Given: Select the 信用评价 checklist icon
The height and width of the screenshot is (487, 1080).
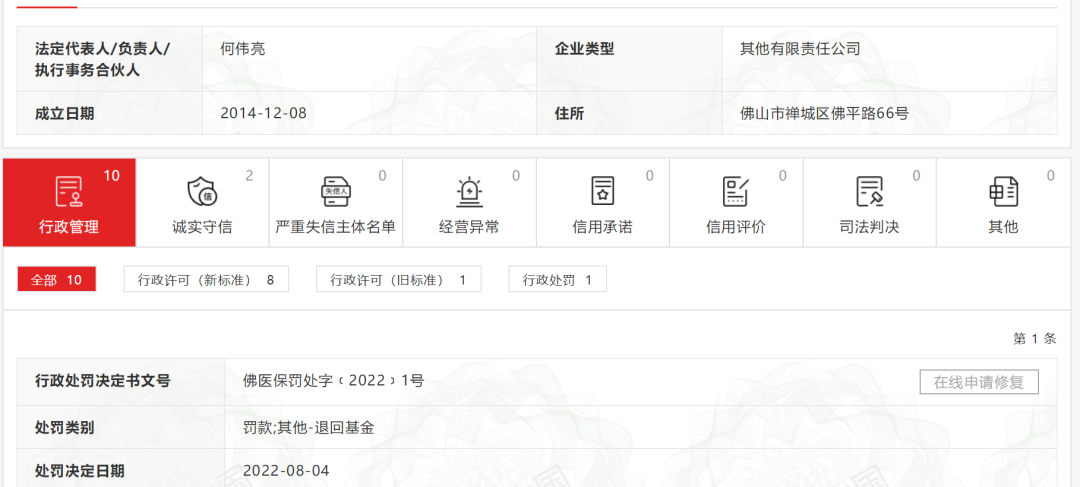Looking at the screenshot, I should click(736, 191).
